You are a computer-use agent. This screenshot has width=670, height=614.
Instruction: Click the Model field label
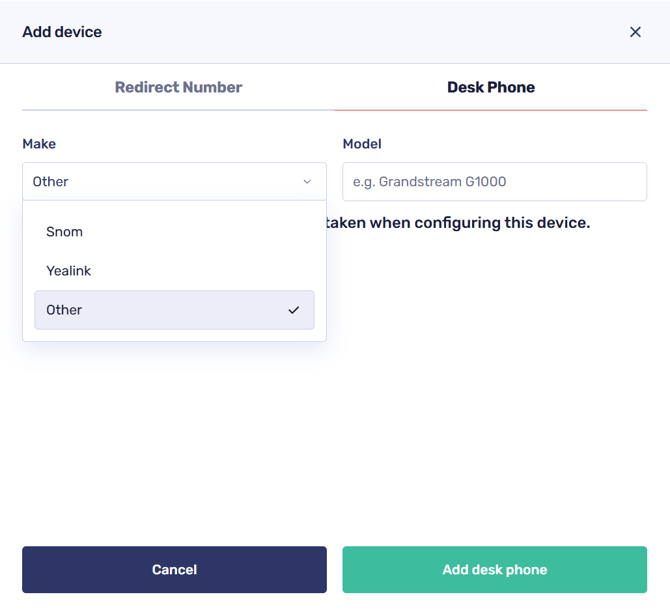tap(362, 144)
